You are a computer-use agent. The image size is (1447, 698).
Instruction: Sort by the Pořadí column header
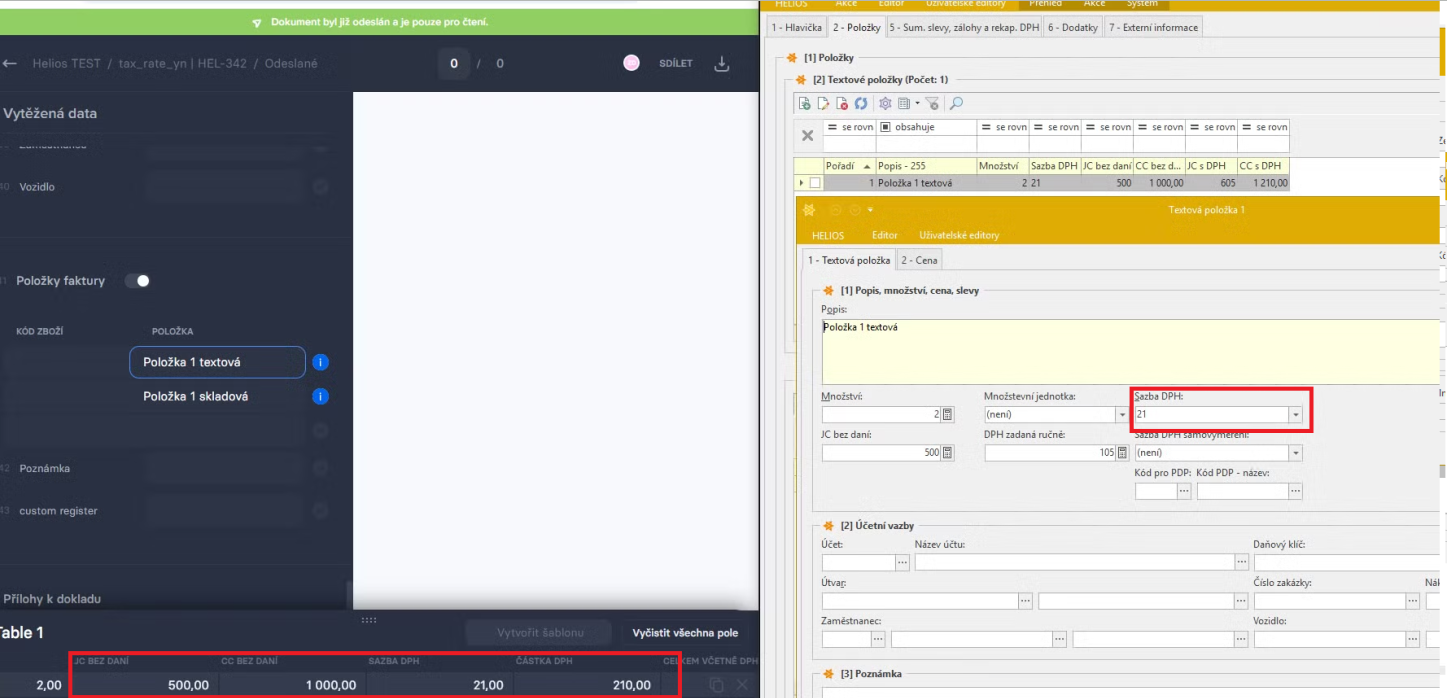[848, 166]
